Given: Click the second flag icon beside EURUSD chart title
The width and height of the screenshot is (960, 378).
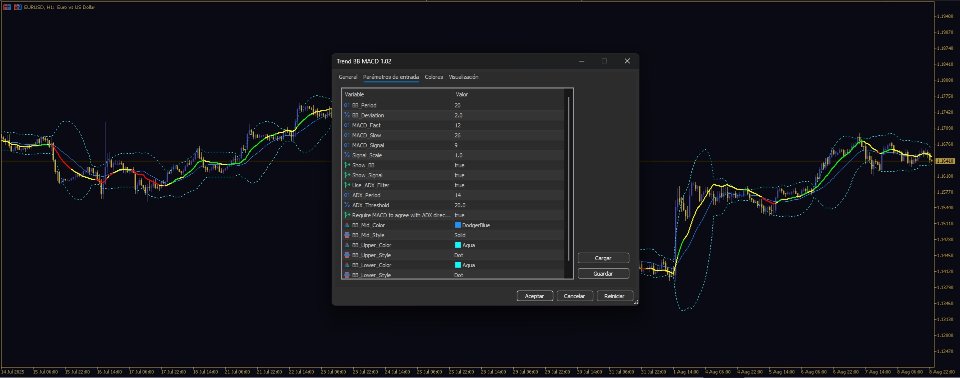Looking at the screenshot, I should click(x=17, y=7).
